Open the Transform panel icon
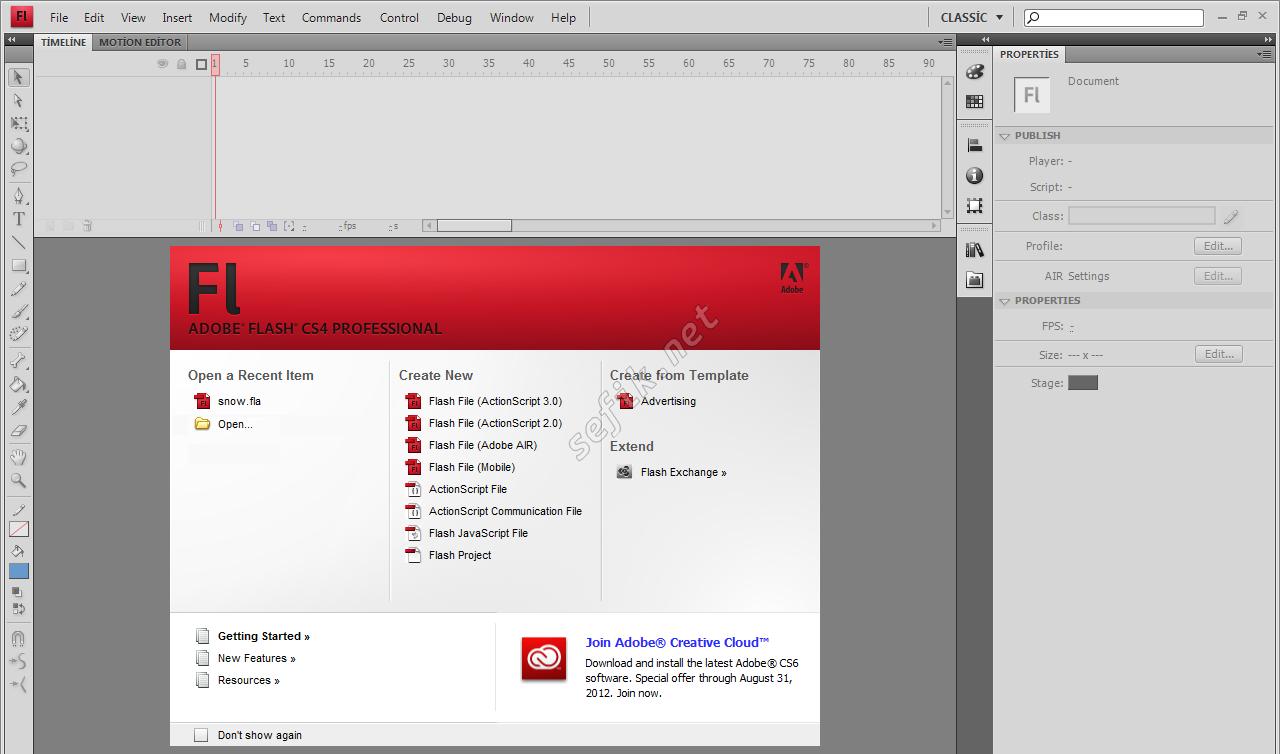 pyautogui.click(x=975, y=206)
